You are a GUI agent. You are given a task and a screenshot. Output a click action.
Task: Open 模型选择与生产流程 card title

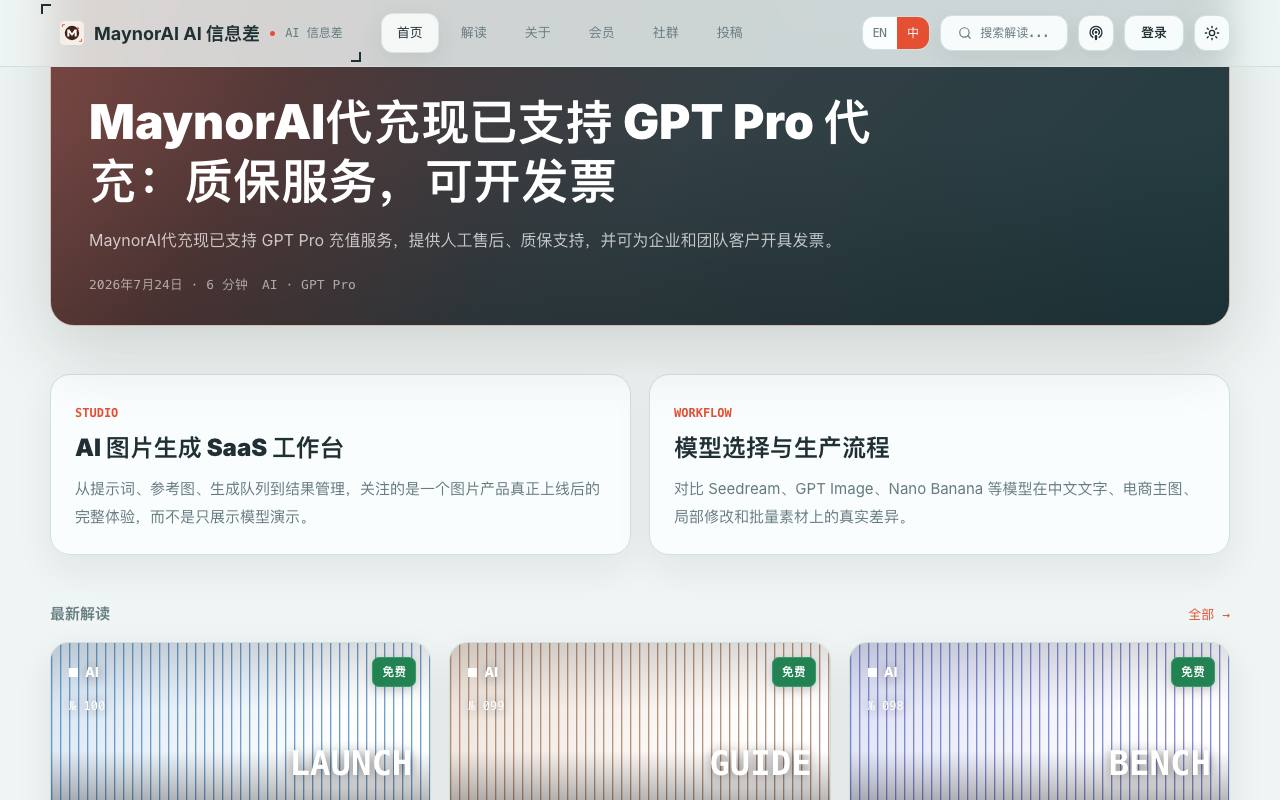pyautogui.click(x=782, y=448)
